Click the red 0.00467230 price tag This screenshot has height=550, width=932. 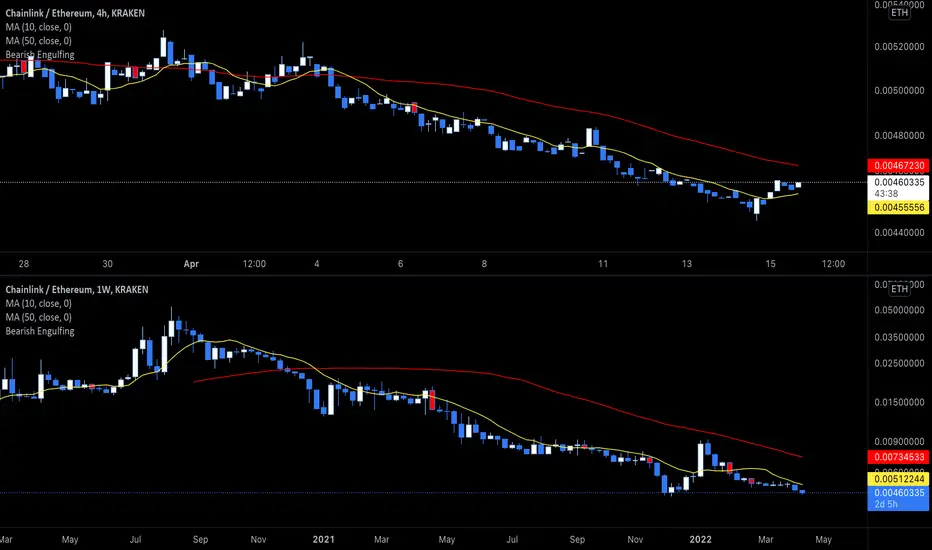tap(898, 165)
